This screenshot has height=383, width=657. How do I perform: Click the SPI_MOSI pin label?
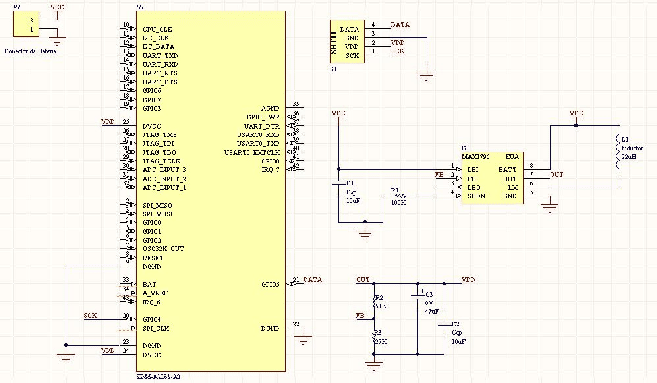(x=158, y=214)
